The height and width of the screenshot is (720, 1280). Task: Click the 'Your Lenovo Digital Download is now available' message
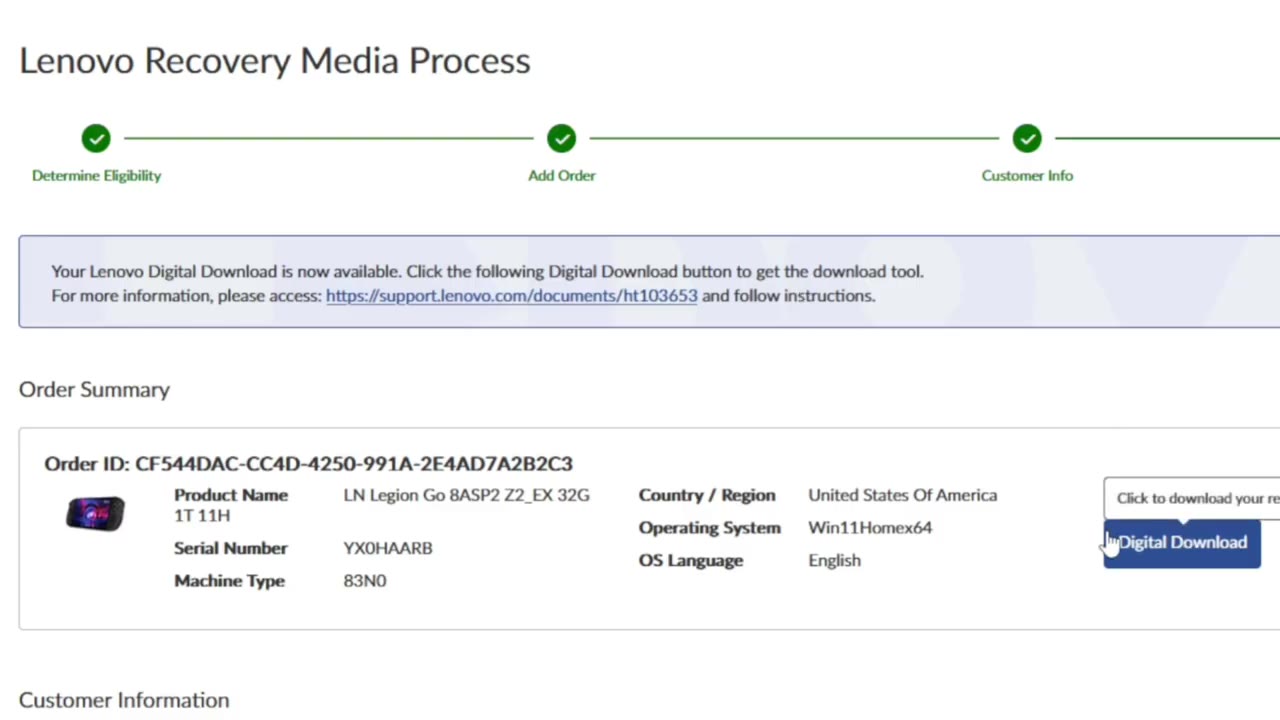click(487, 272)
